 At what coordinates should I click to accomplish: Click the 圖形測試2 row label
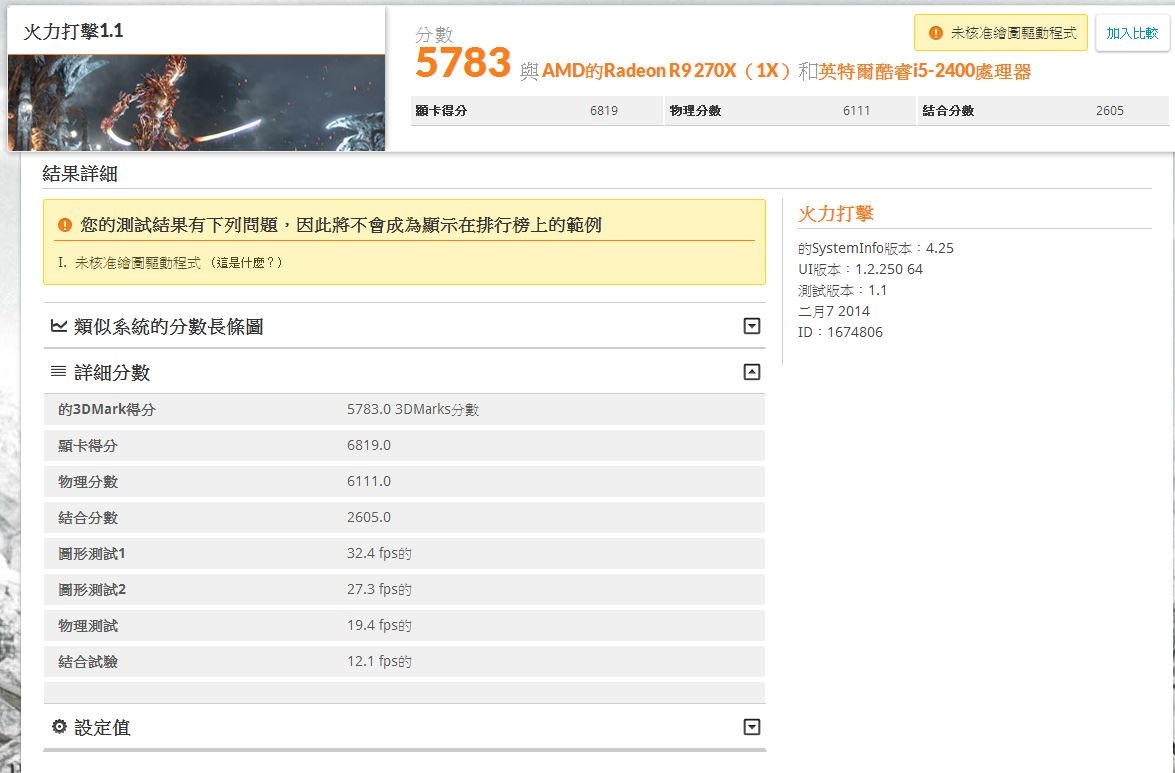91,589
